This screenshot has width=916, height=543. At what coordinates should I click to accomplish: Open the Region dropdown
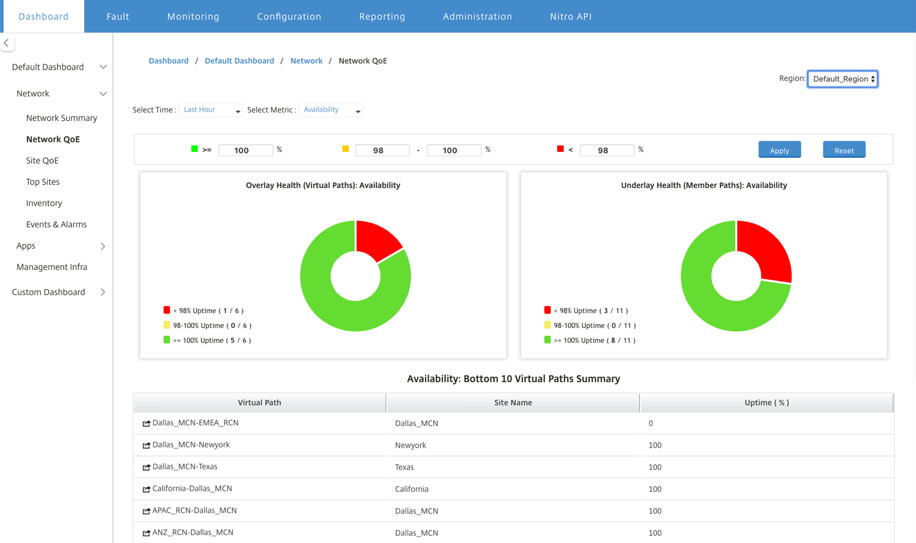coord(842,79)
